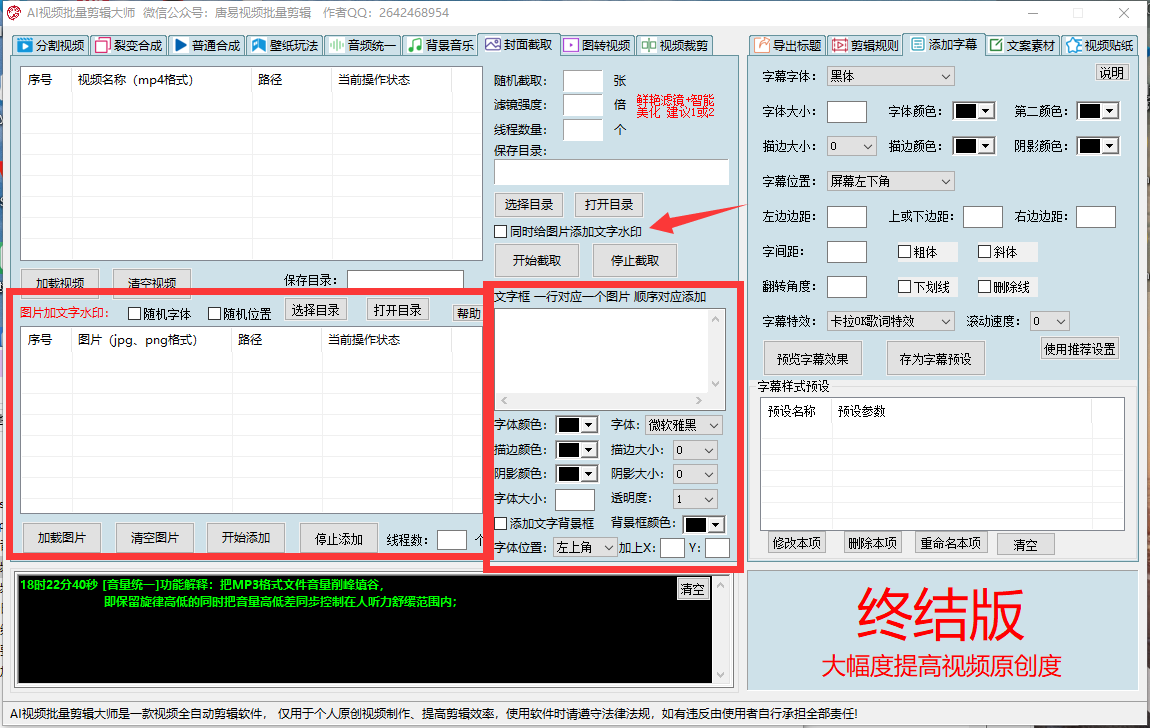Screen dimensions: 1150x728
Task: Click the subtitle 描边色 color swatch
Action: coord(973,147)
